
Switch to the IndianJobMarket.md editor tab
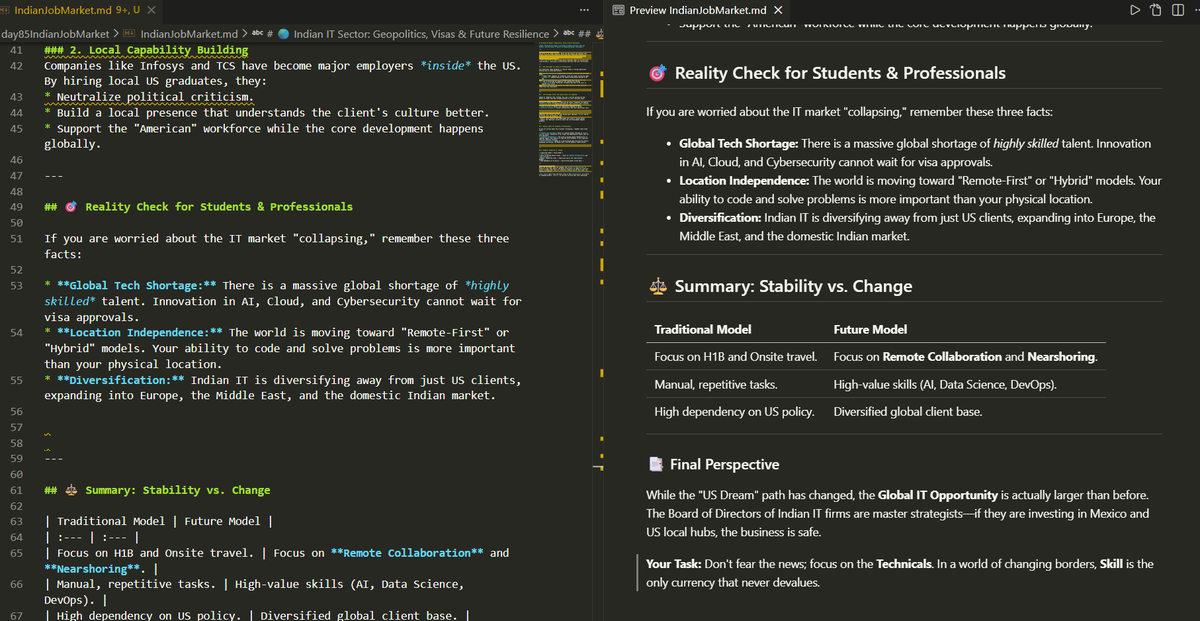coord(80,9)
